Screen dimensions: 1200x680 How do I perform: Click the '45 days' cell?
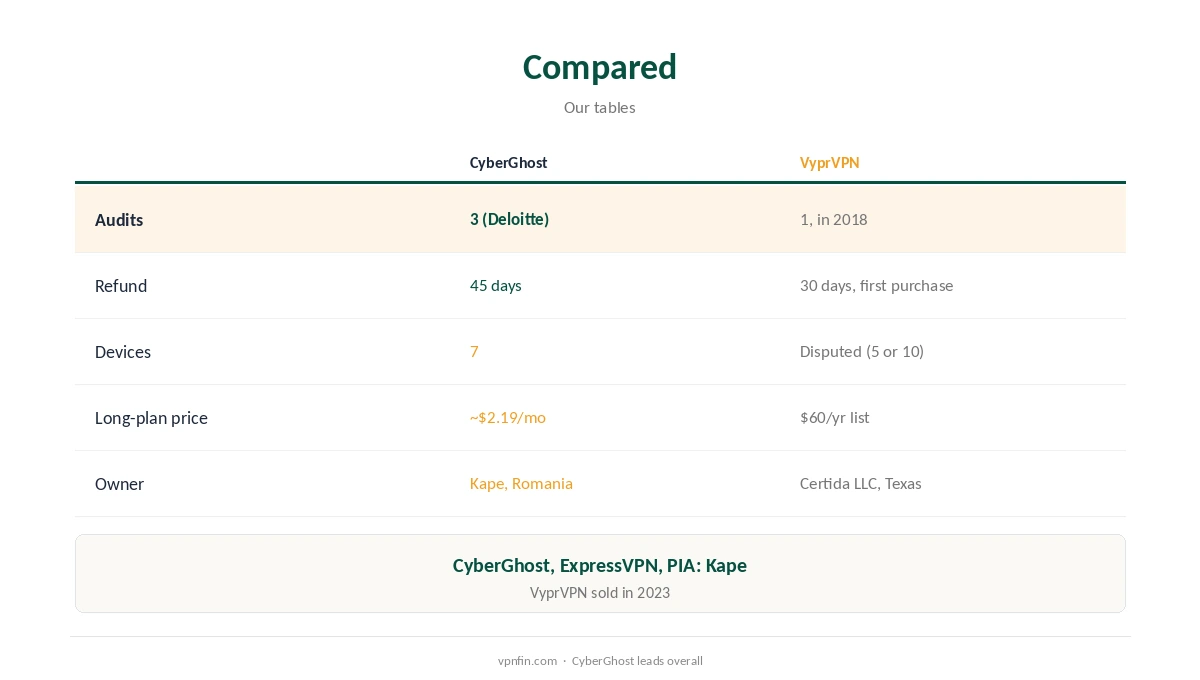click(x=495, y=286)
